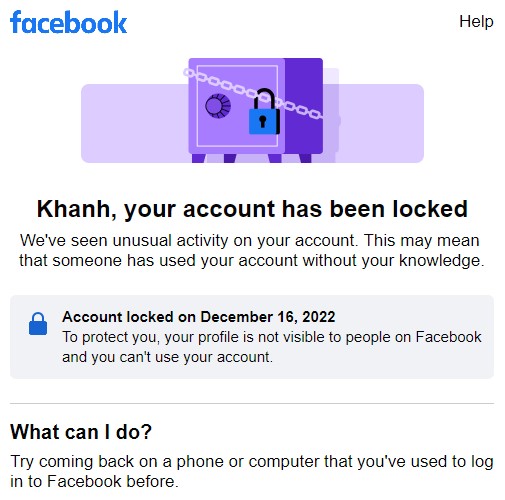Select the 'Account locked on December 16, 2022' heading
The image size is (505, 500).
(199, 317)
